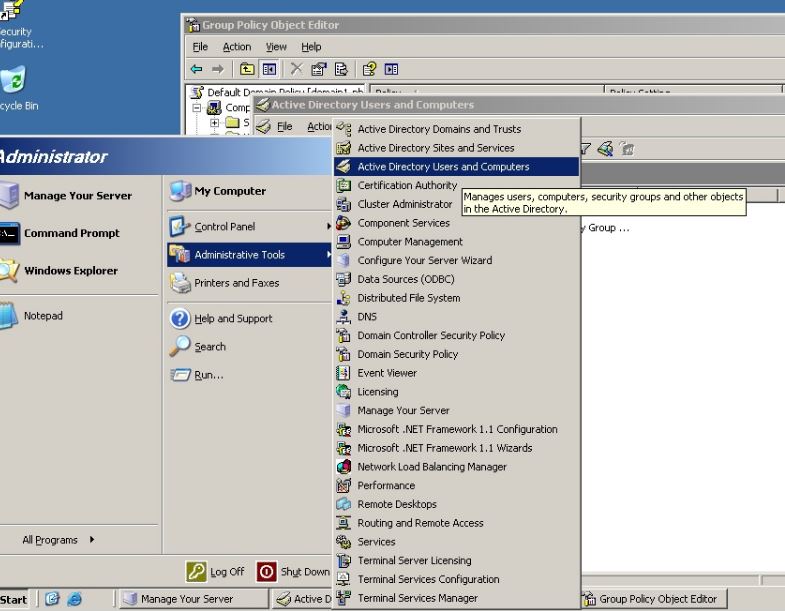The height and width of the screenshot is (611, 785).
Task: Click Up One Level folder icon in Group Policy toolbar
Action: (x=247, y=69)
